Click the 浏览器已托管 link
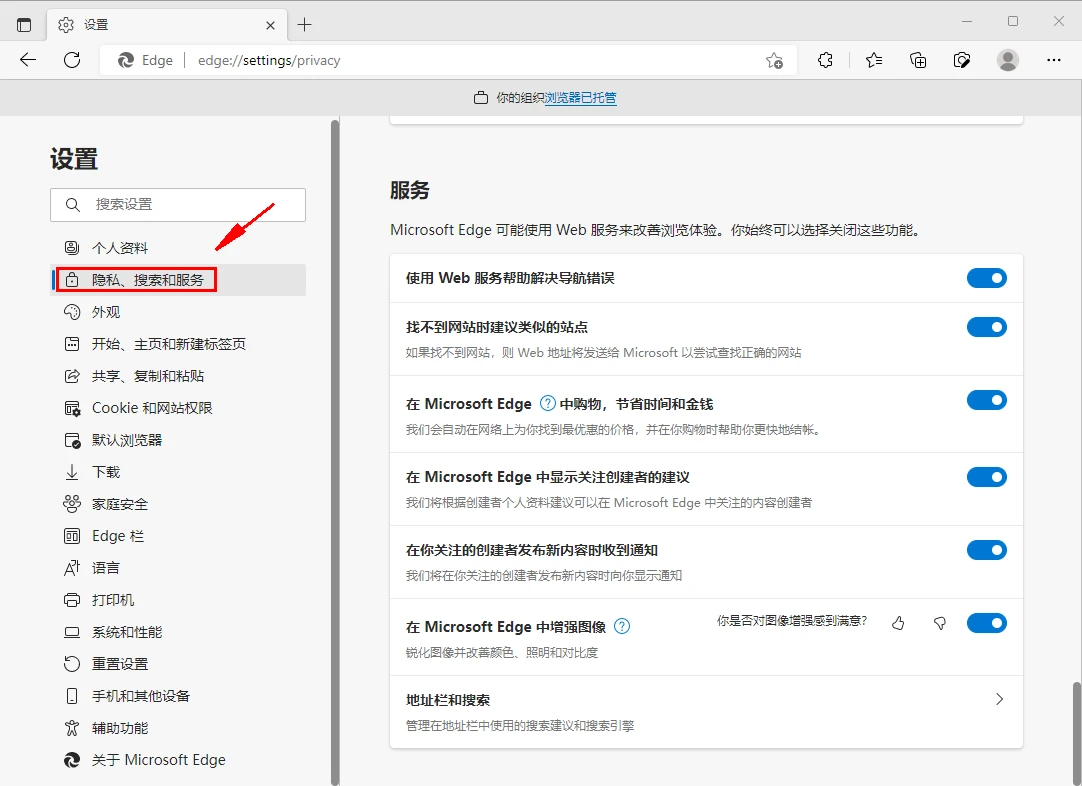1082x786 pixels. (580, 98)
